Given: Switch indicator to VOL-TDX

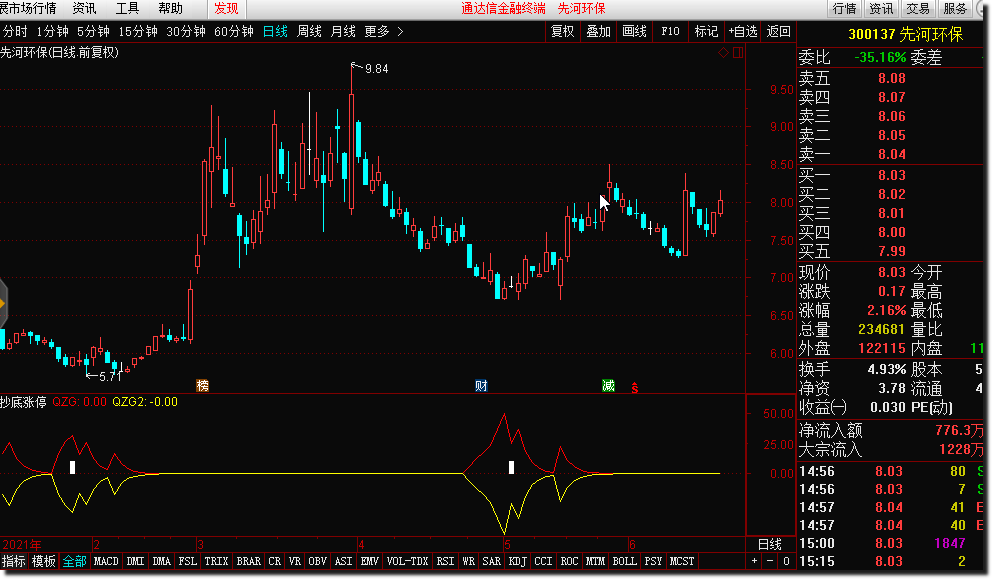Looking at the screenshot, I should 407,561.
